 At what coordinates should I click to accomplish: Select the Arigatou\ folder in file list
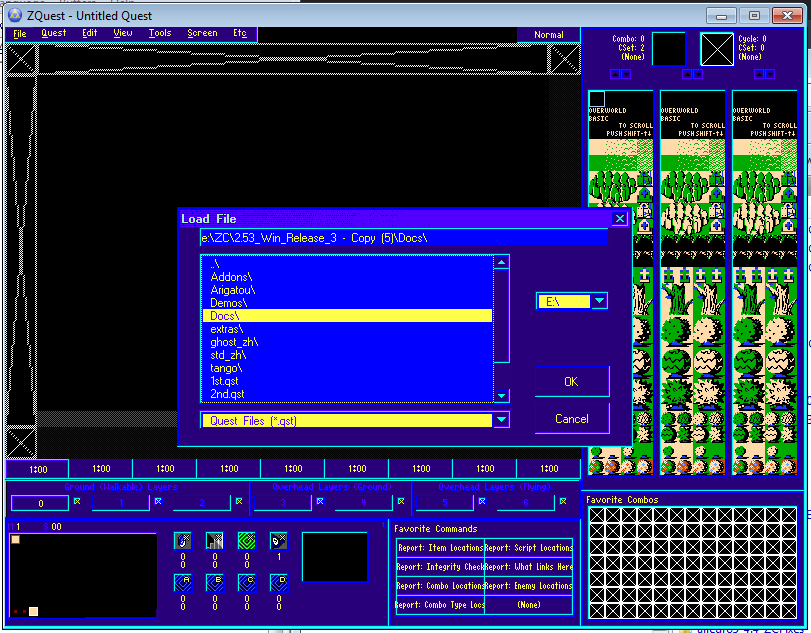click(347, 290)
